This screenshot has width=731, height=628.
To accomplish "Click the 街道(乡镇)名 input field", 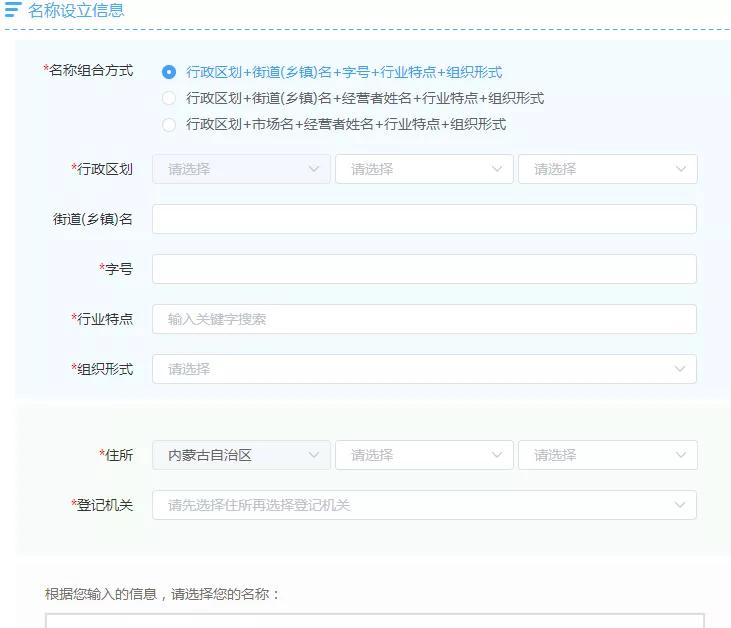I will tap(424, 219).
